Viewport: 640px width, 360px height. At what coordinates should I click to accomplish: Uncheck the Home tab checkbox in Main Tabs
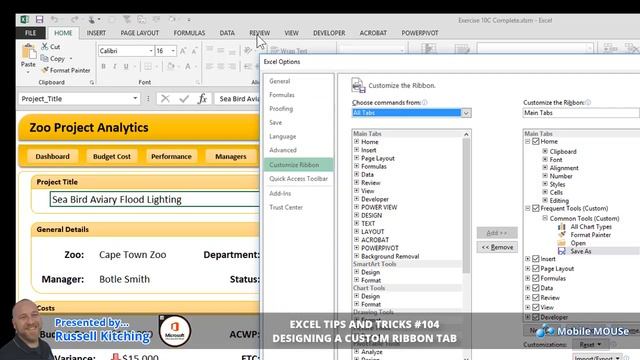coord(536,141)
